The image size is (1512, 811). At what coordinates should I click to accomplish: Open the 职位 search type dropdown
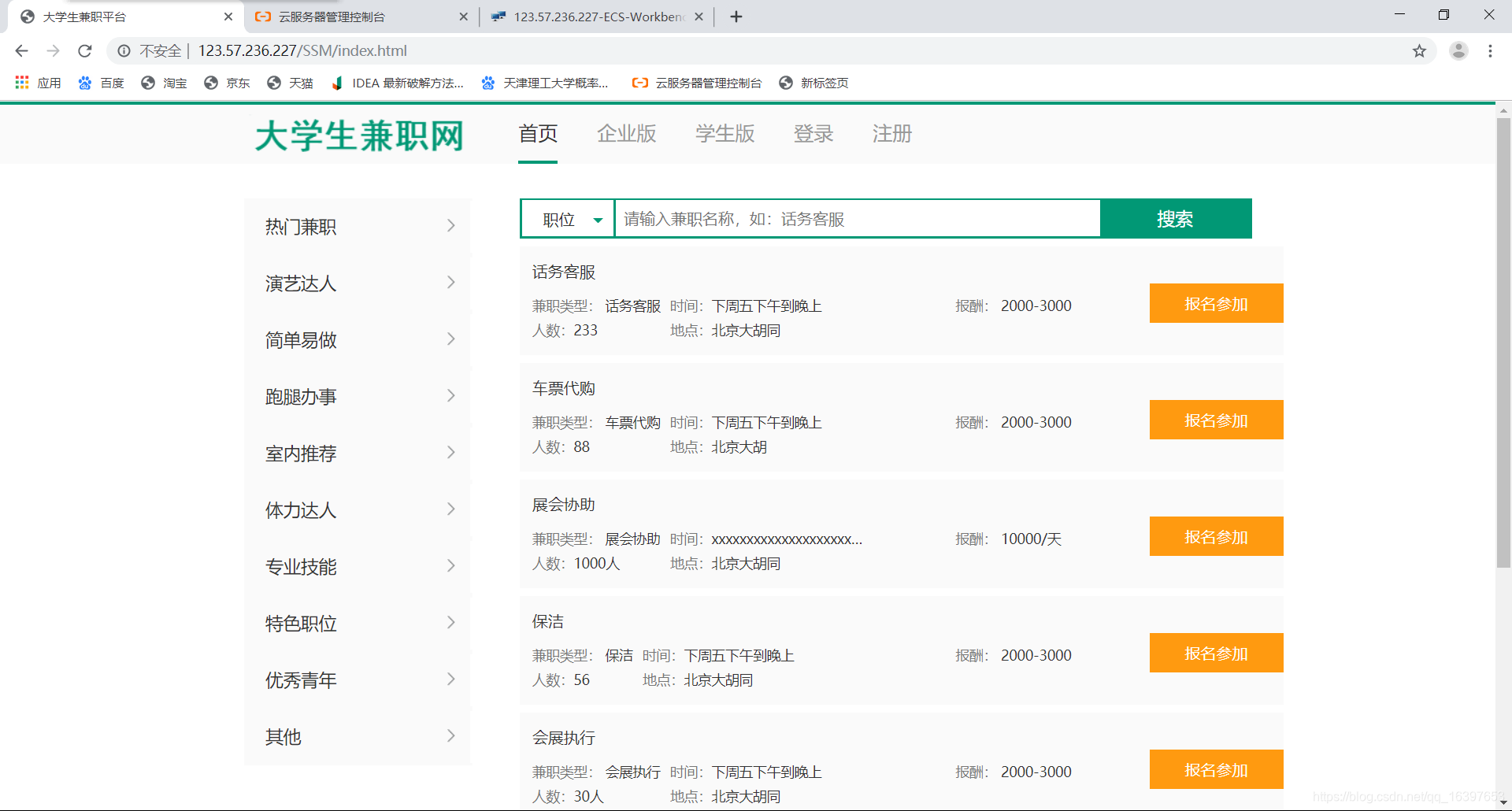[x=568, y=219]
